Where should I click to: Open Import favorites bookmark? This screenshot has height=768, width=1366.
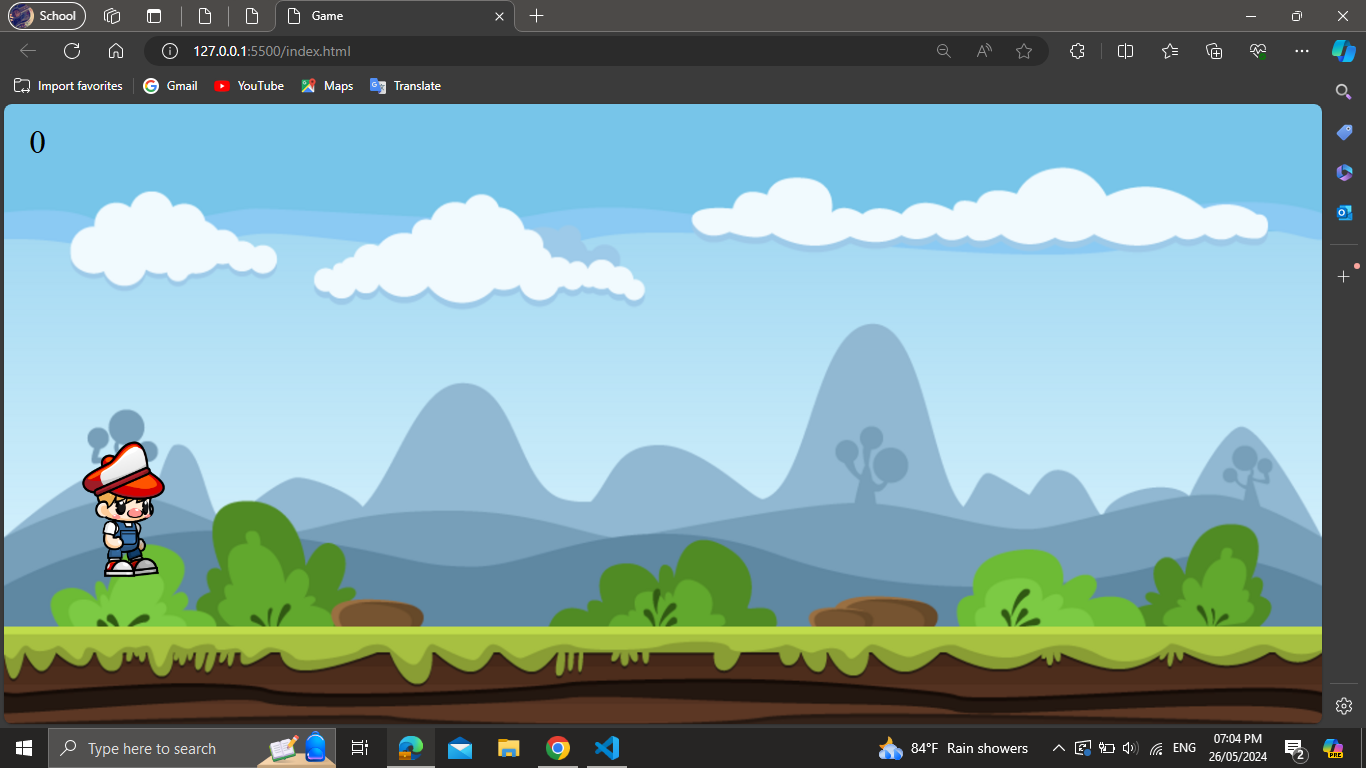click(68, 86)
